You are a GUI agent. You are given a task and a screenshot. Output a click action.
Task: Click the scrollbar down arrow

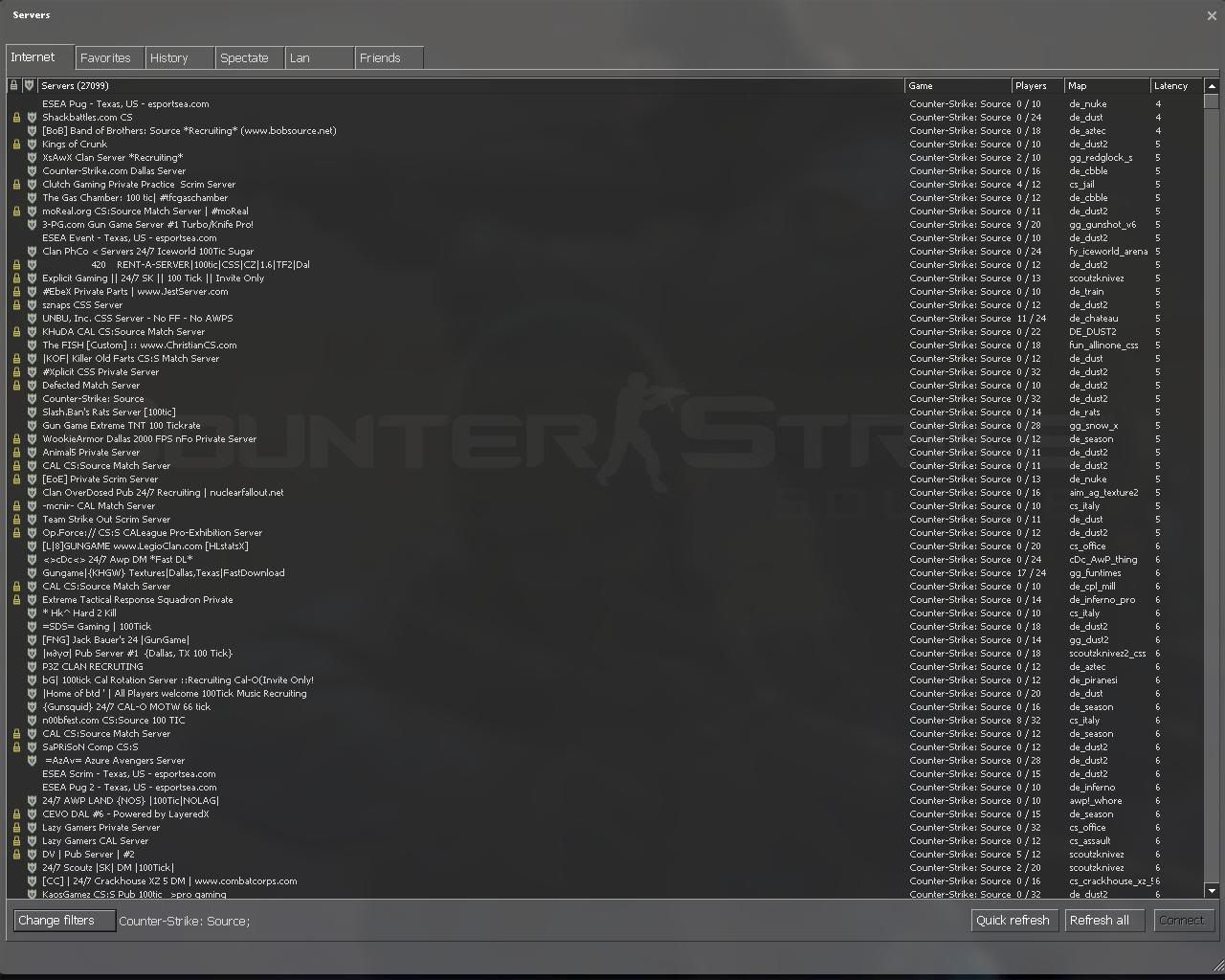point(1212,891)
